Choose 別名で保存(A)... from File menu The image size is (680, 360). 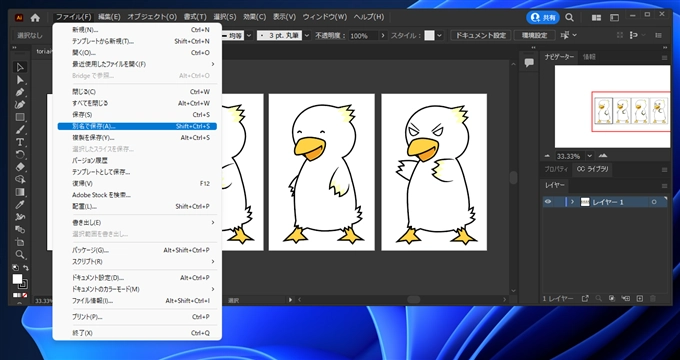pyautogui.click(x=137, y=126)
